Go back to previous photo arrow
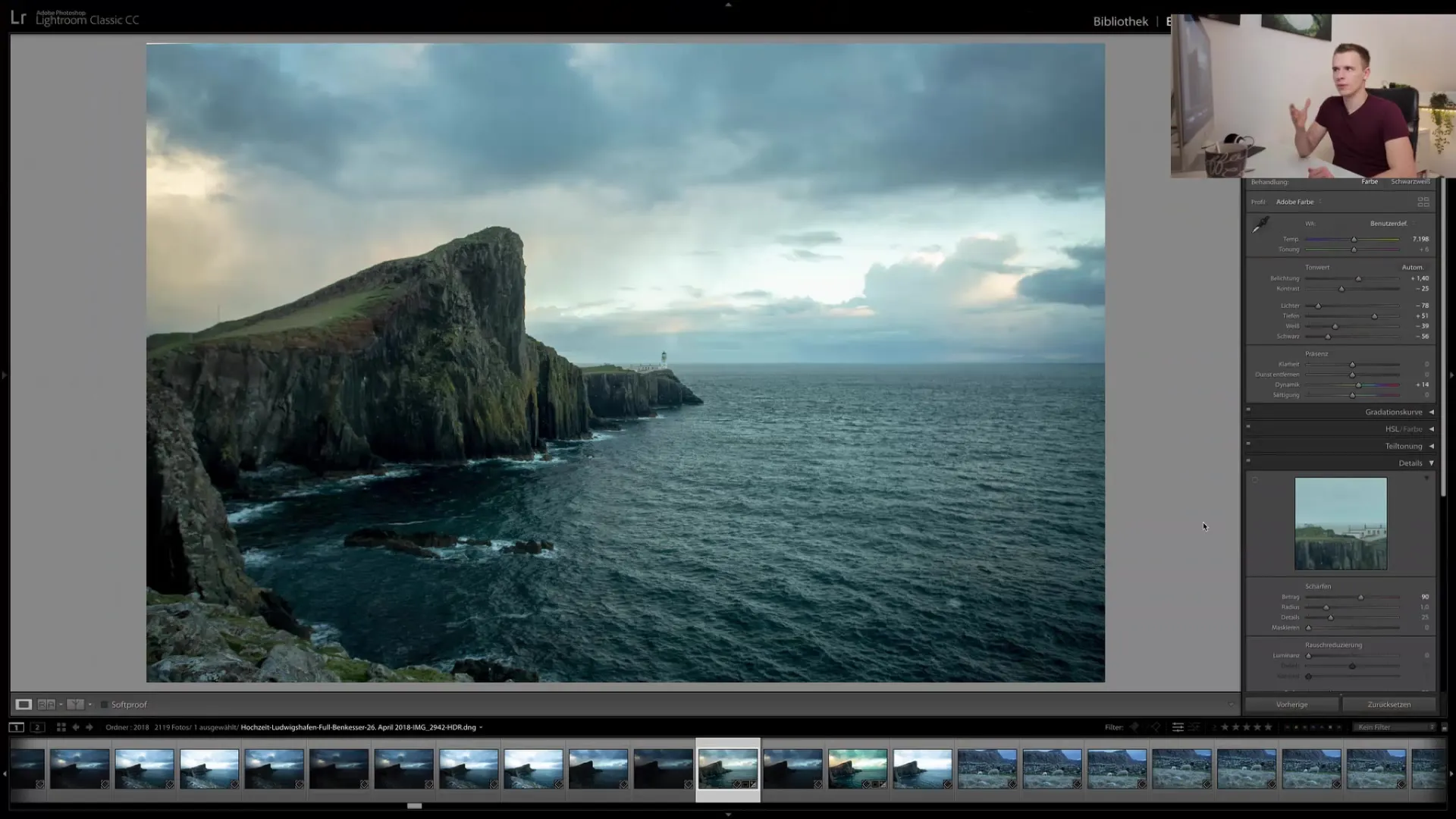Screen dimensions: 1456x819 (x=75, y=727)
